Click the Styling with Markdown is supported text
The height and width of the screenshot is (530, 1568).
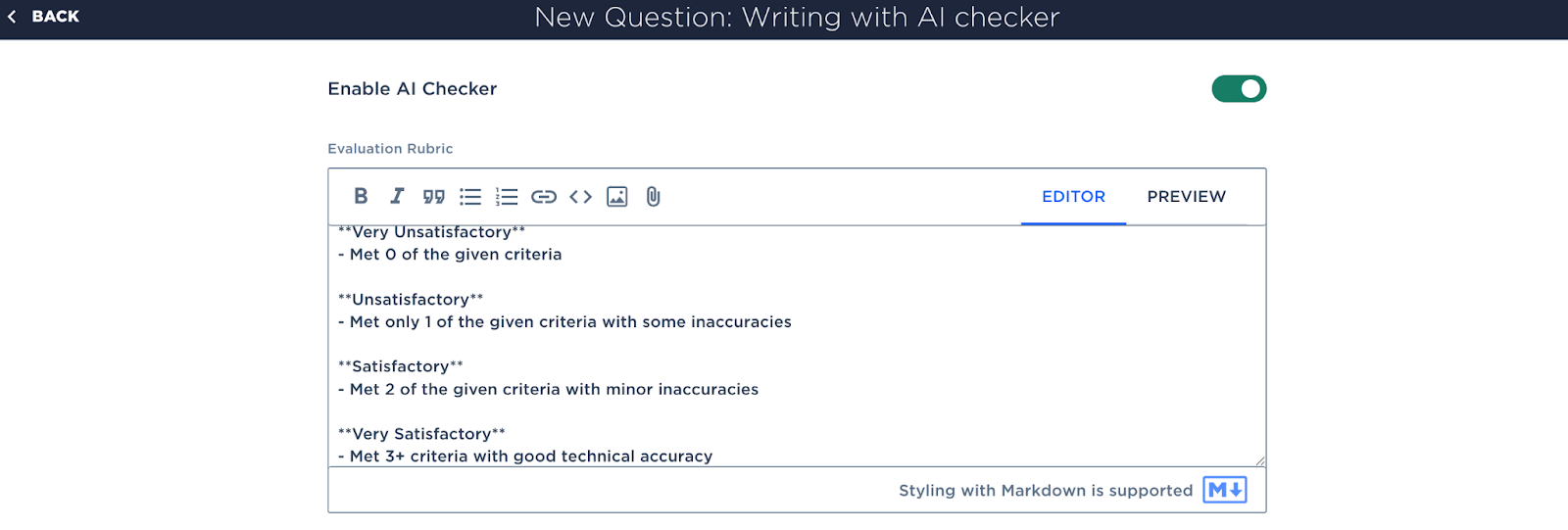point(1046,491)
